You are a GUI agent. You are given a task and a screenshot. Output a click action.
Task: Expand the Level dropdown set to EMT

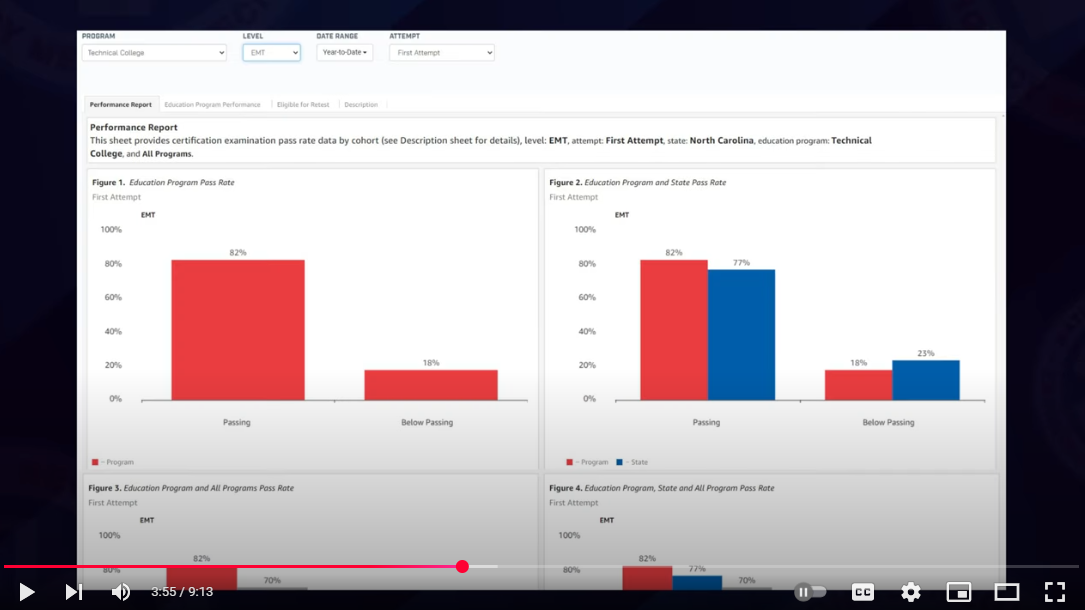pos(271,53)
